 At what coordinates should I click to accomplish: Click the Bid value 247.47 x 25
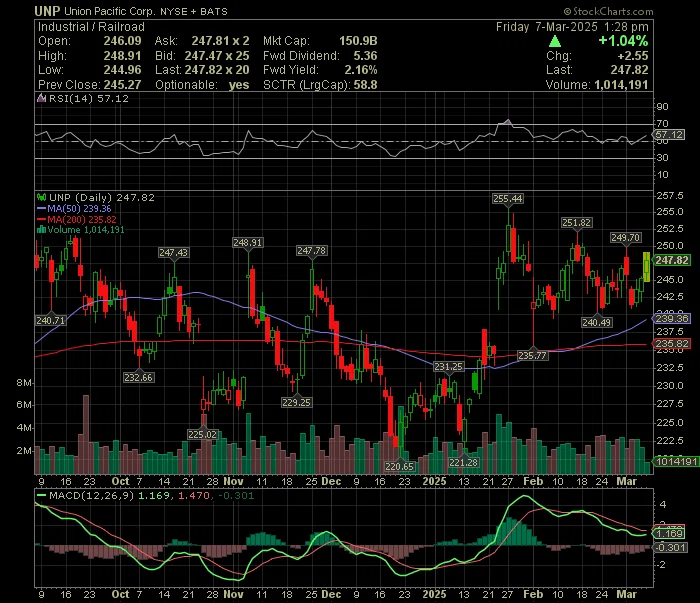click(x=217, y=56)
